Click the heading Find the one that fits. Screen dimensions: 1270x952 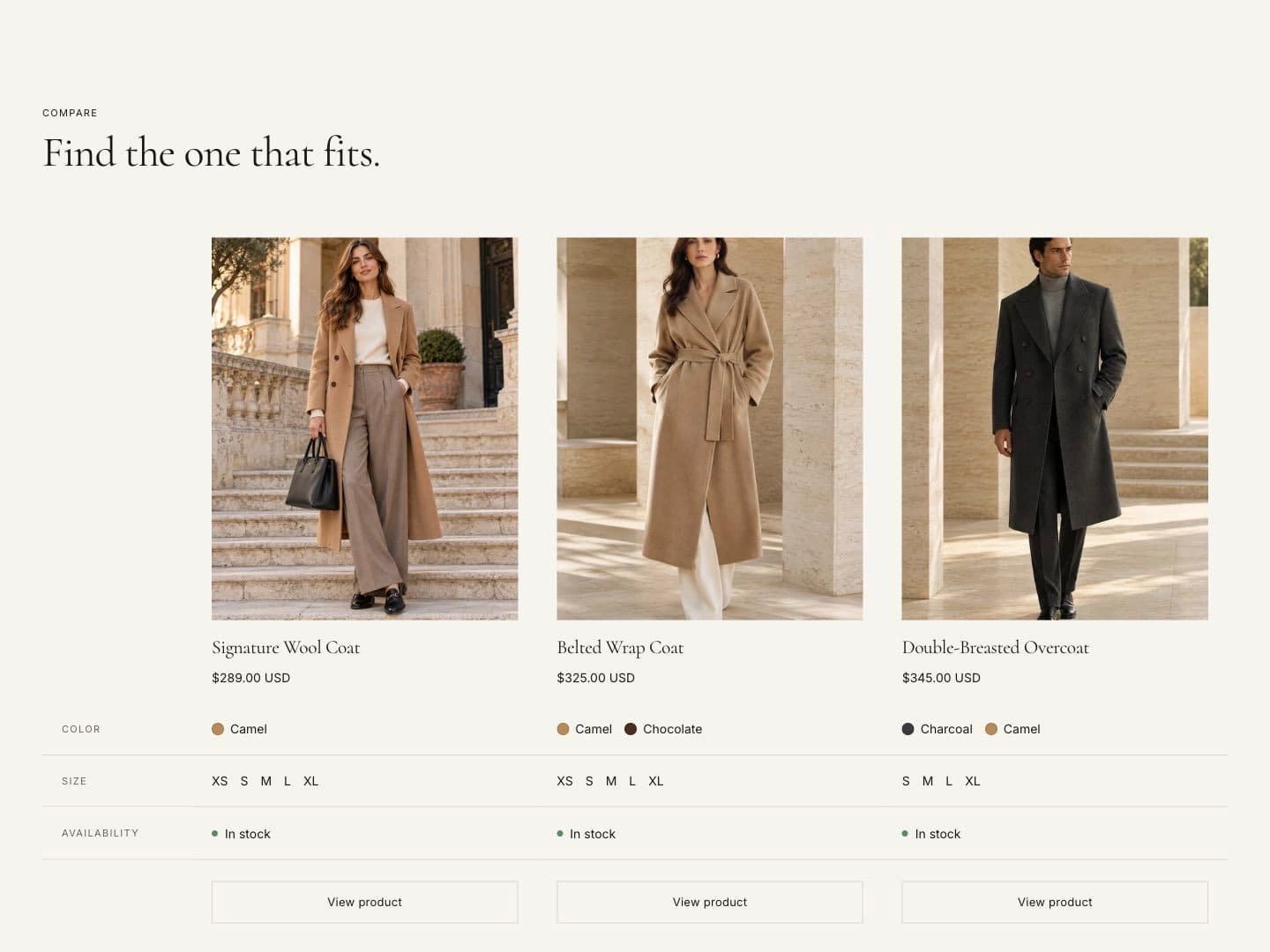(212, 152)
